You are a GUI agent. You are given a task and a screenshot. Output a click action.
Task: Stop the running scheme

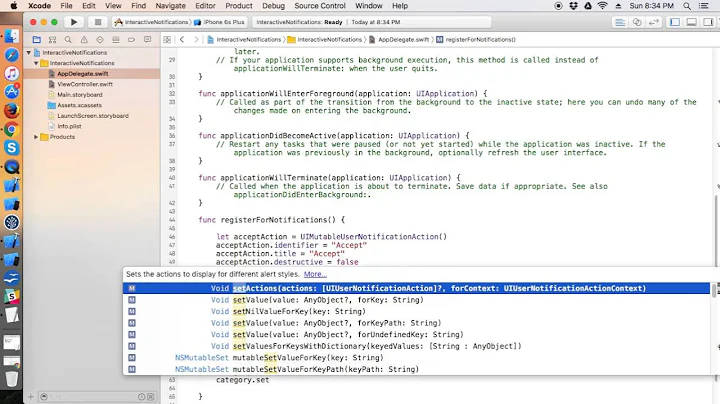(x=98, y=22)
